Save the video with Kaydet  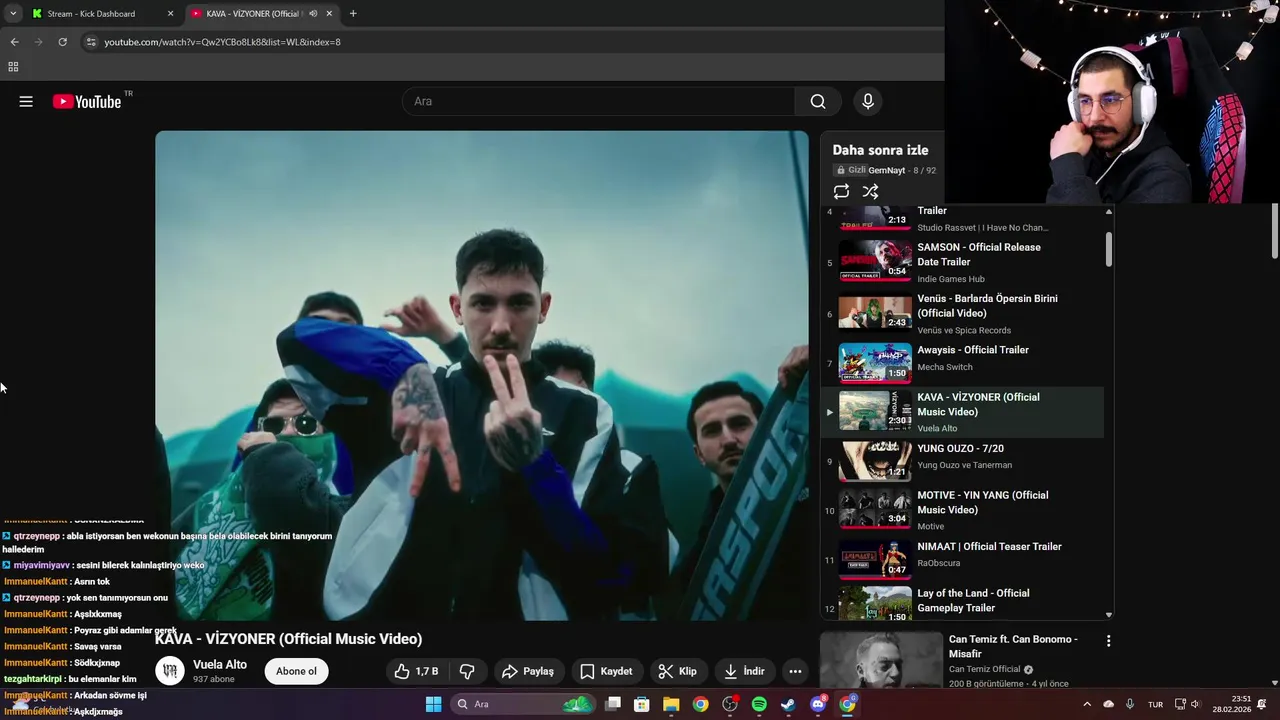tap(606, 671)
